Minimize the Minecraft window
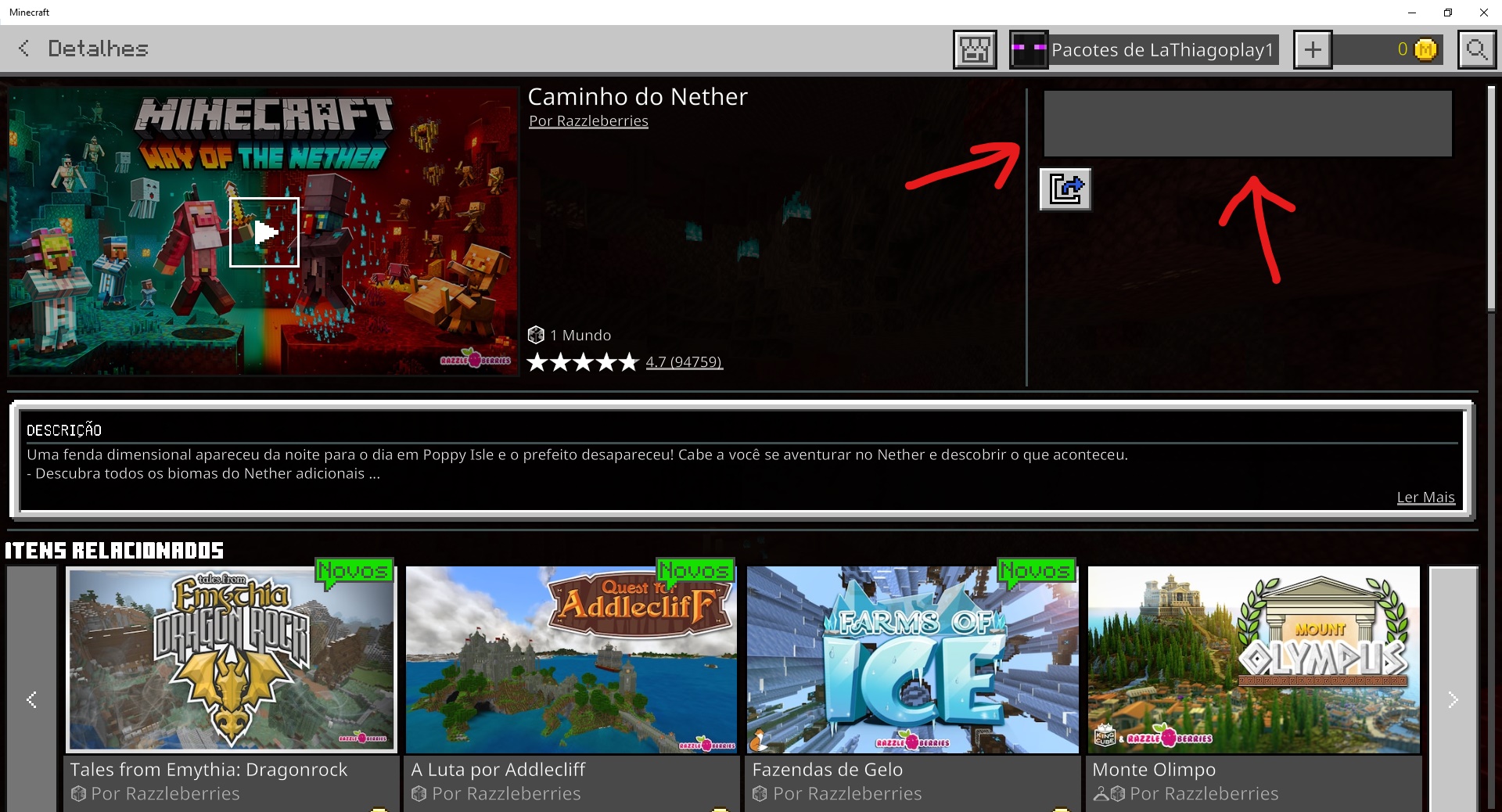1502x812 pixels. pos(1412,13)
